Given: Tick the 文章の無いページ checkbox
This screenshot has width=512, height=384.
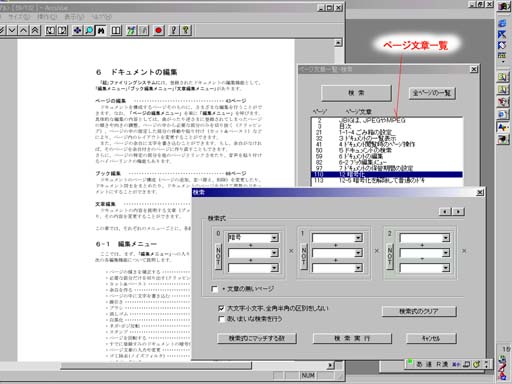Looking at the screenshot, I should [215, 289].
